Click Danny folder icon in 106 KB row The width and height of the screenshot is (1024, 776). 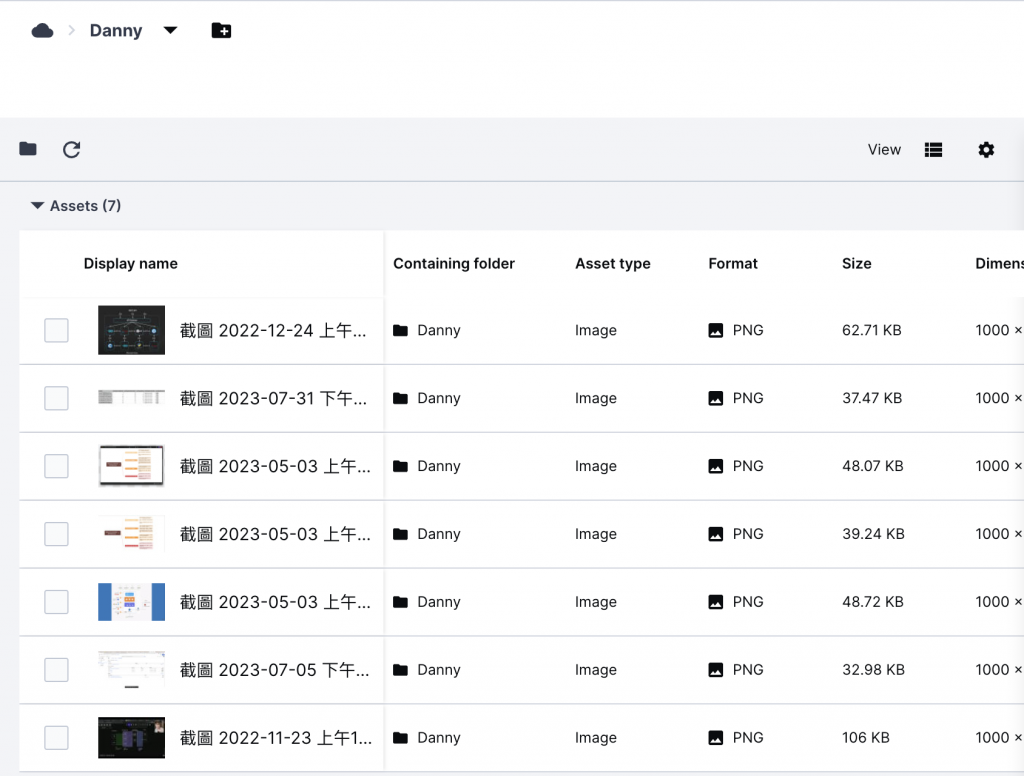(400, 738)
